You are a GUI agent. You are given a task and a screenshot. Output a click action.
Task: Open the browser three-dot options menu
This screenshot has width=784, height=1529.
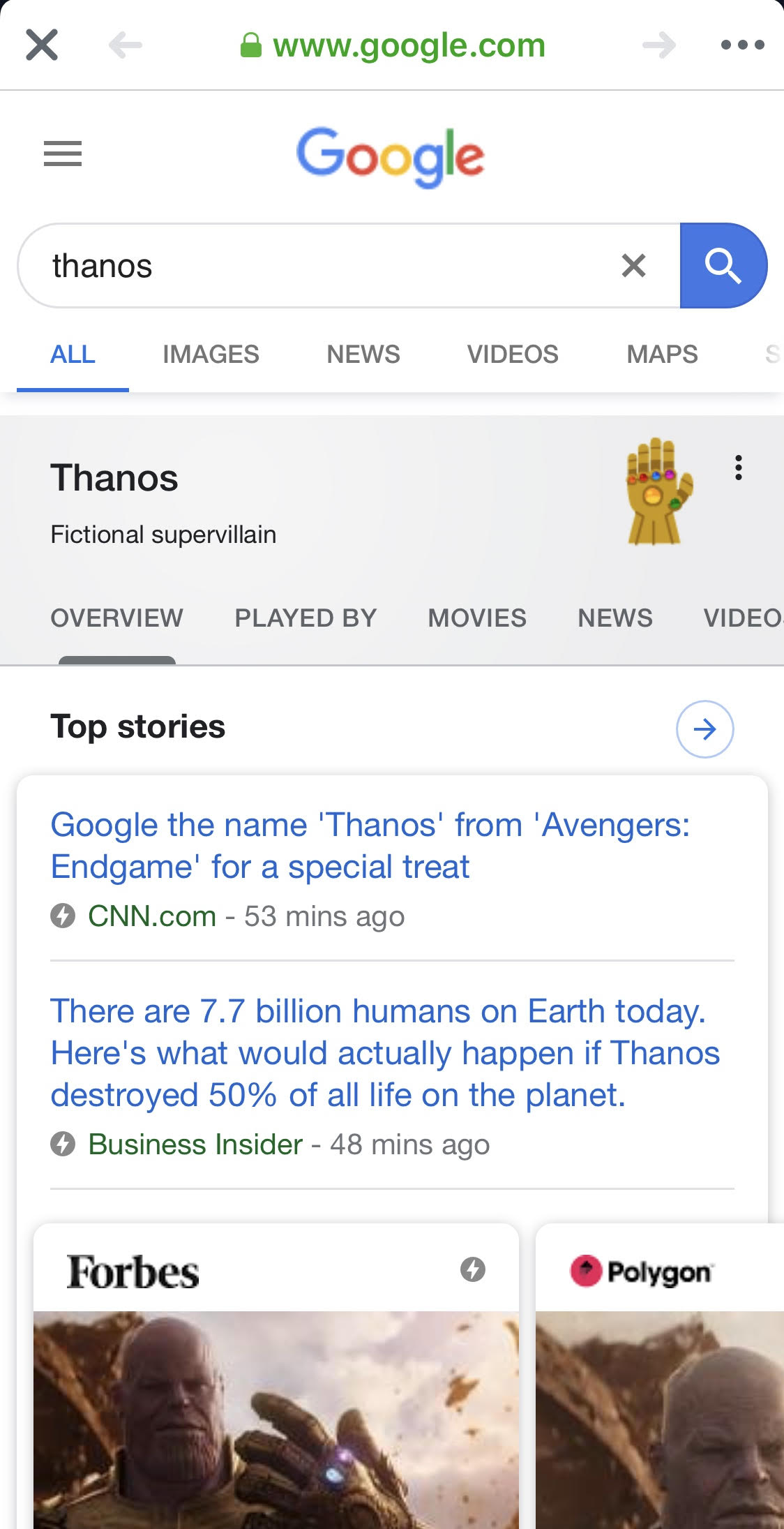point(742,45)
